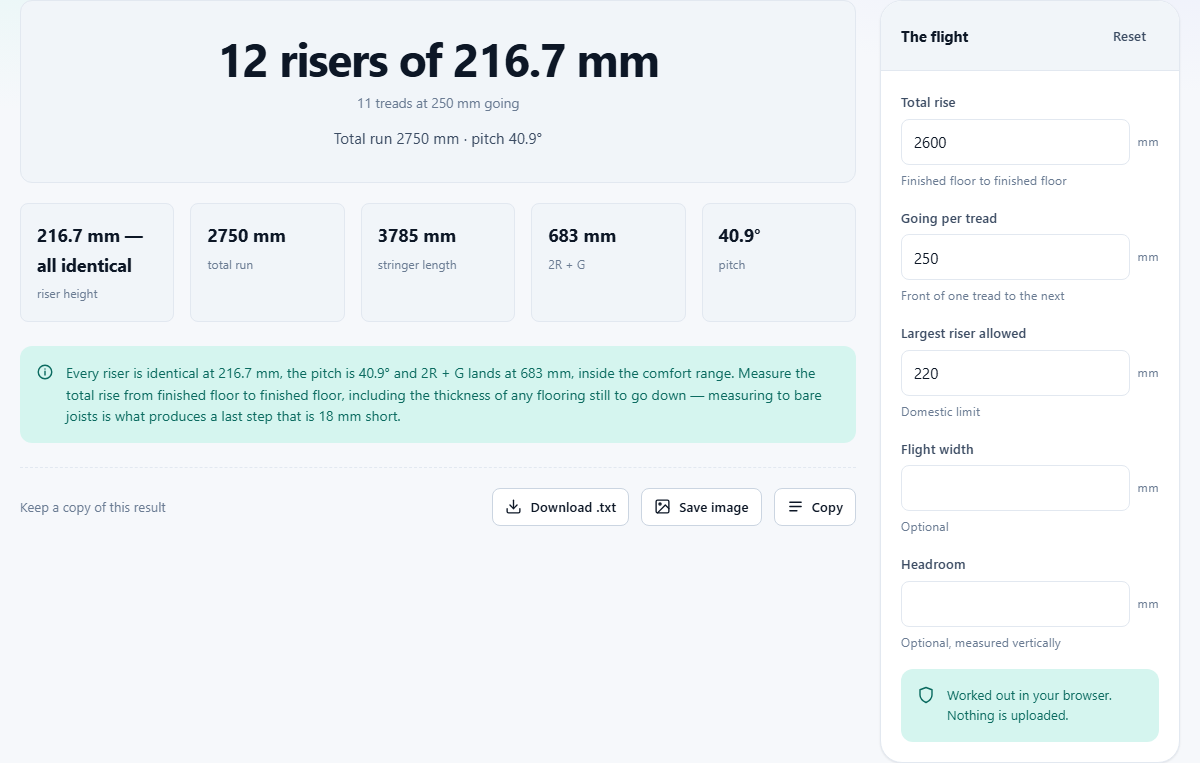Edit the Largest riser allowed field
The height and width of the screenshot is (763, 1200).
tap(1015, 373)
